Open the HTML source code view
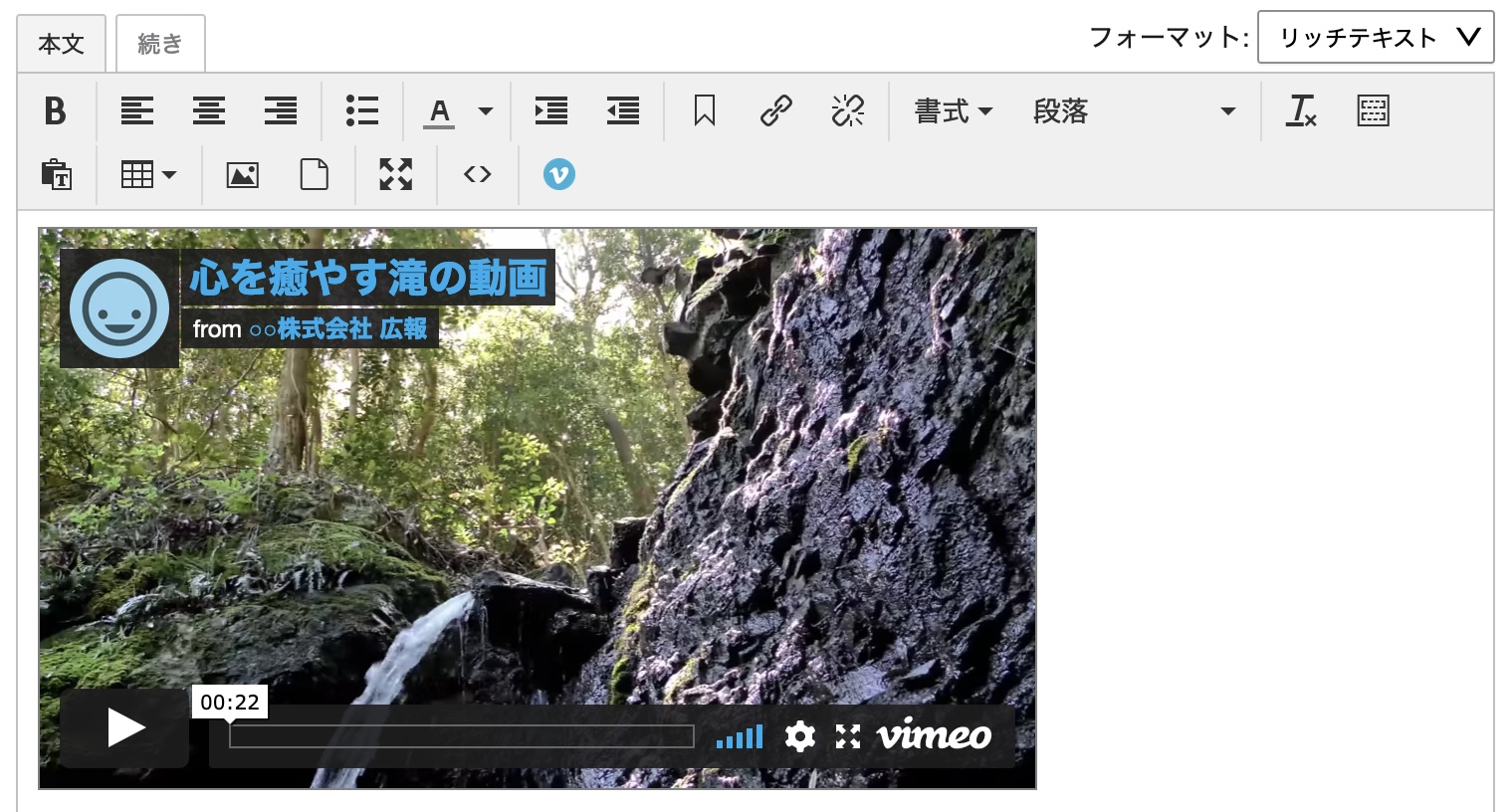The height and width of the screenshot is (812, 1511). click(478, 174)
